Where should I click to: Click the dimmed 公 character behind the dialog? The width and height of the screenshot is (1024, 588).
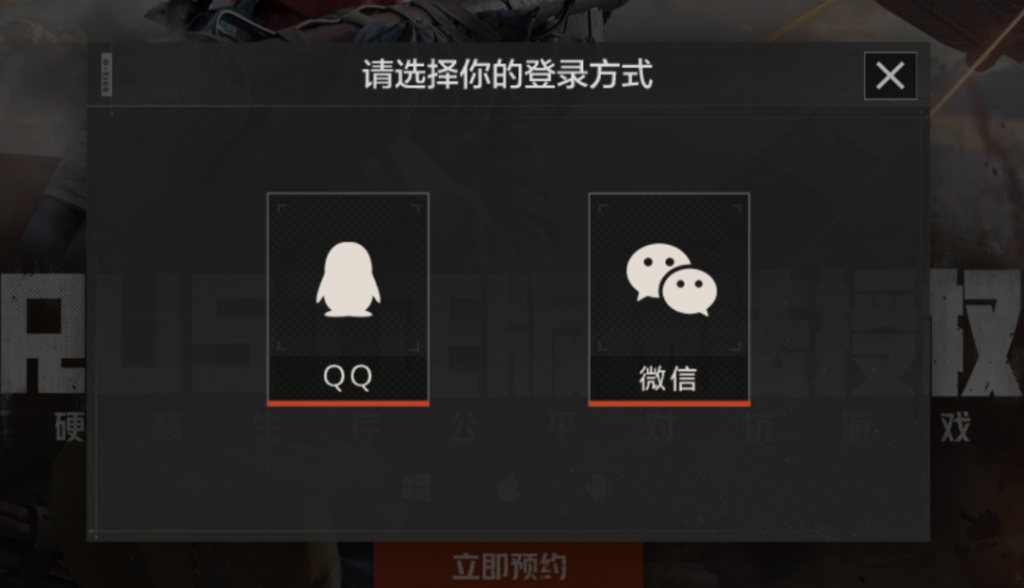[464, 428]
